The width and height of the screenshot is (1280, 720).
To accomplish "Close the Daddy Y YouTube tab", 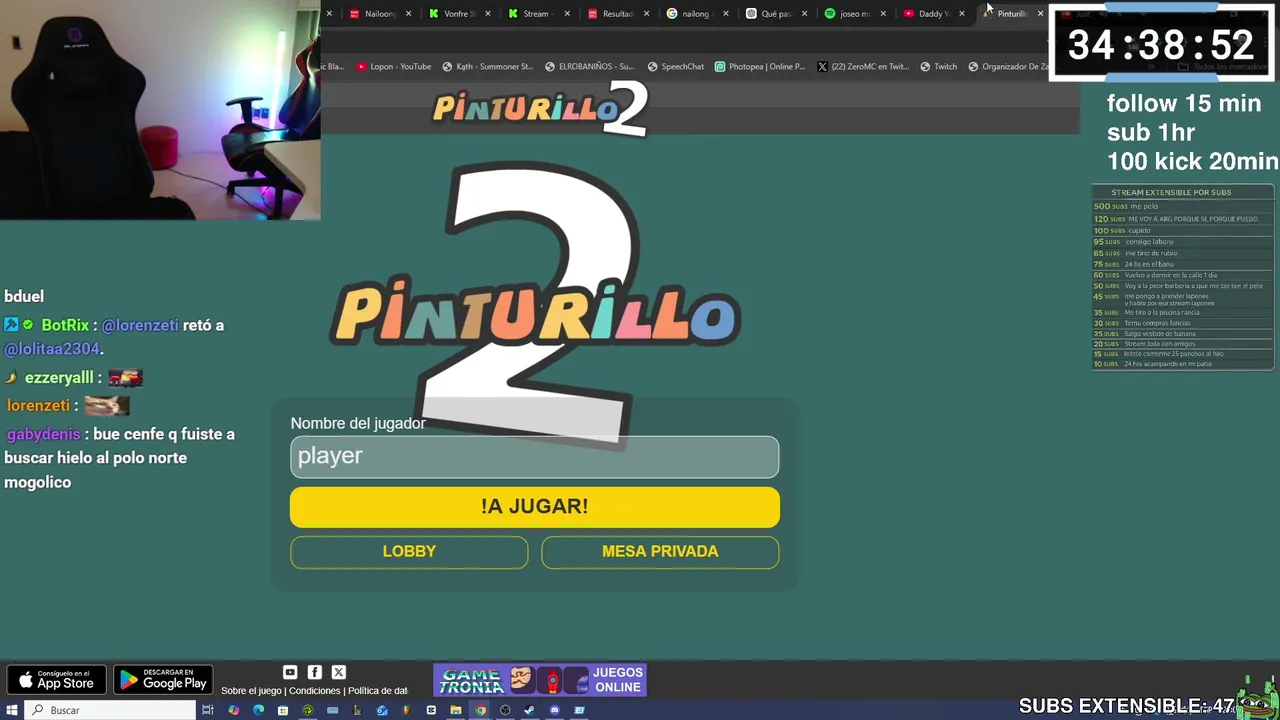I will pos(962,14).
